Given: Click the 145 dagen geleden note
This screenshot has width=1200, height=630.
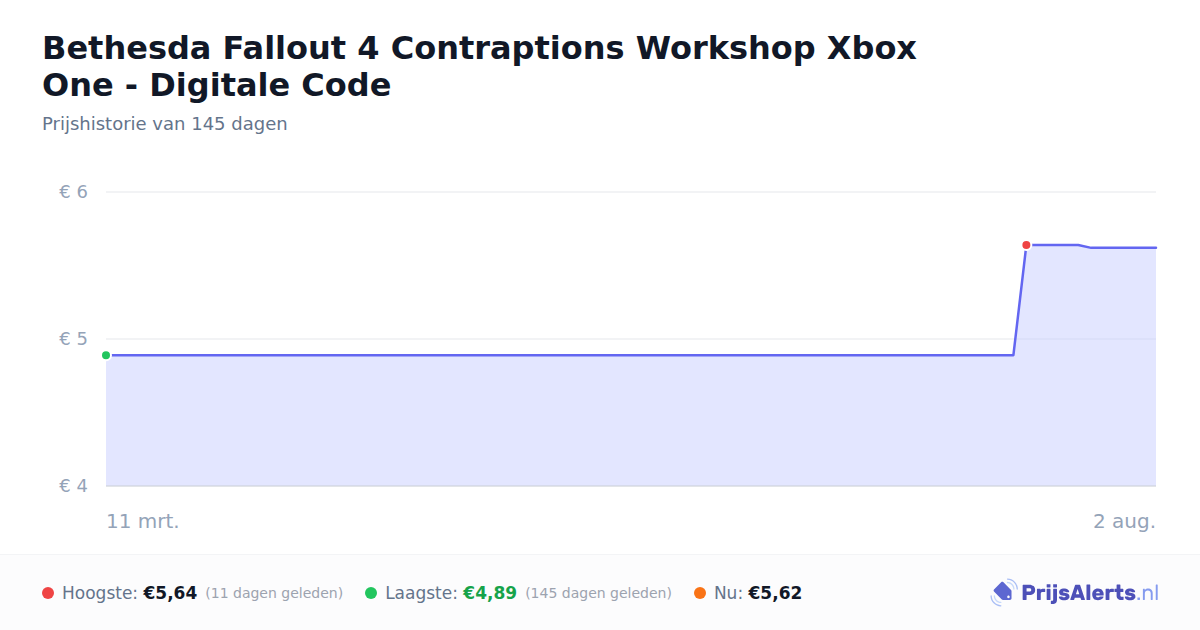Looking at the screenshot, I should click(598, 593).
